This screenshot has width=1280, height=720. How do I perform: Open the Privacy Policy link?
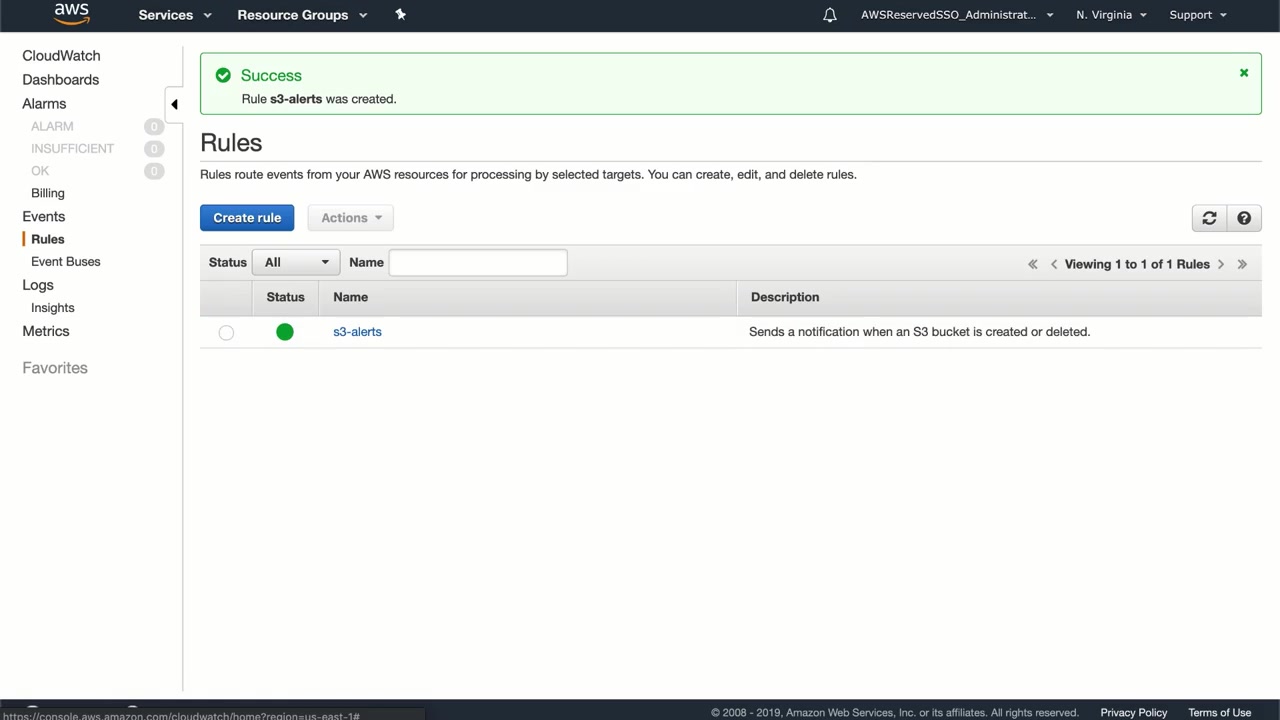(1134, 713)
